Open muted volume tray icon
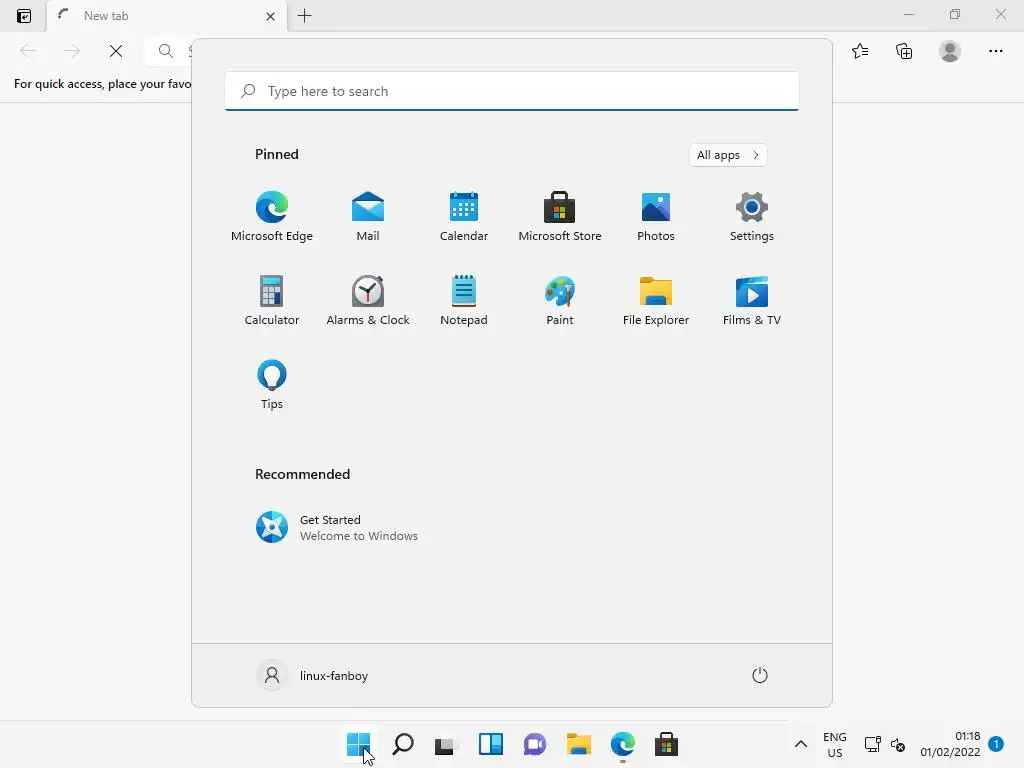Image resolution: width=1024 pixels, height=768 pixels. pyautogui.click(x=898, y=744)
